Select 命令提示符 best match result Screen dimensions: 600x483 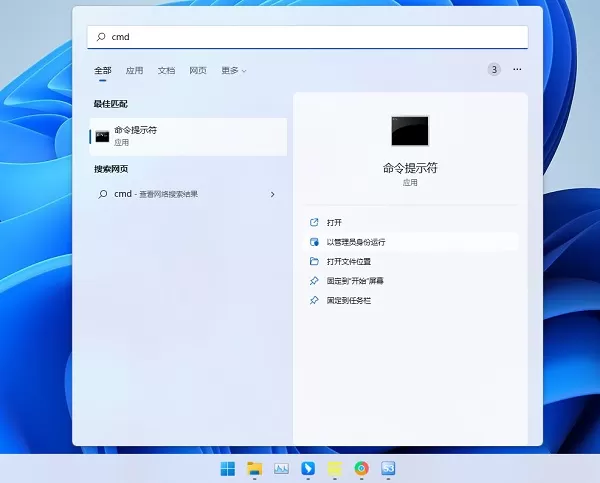click(188, 137)
